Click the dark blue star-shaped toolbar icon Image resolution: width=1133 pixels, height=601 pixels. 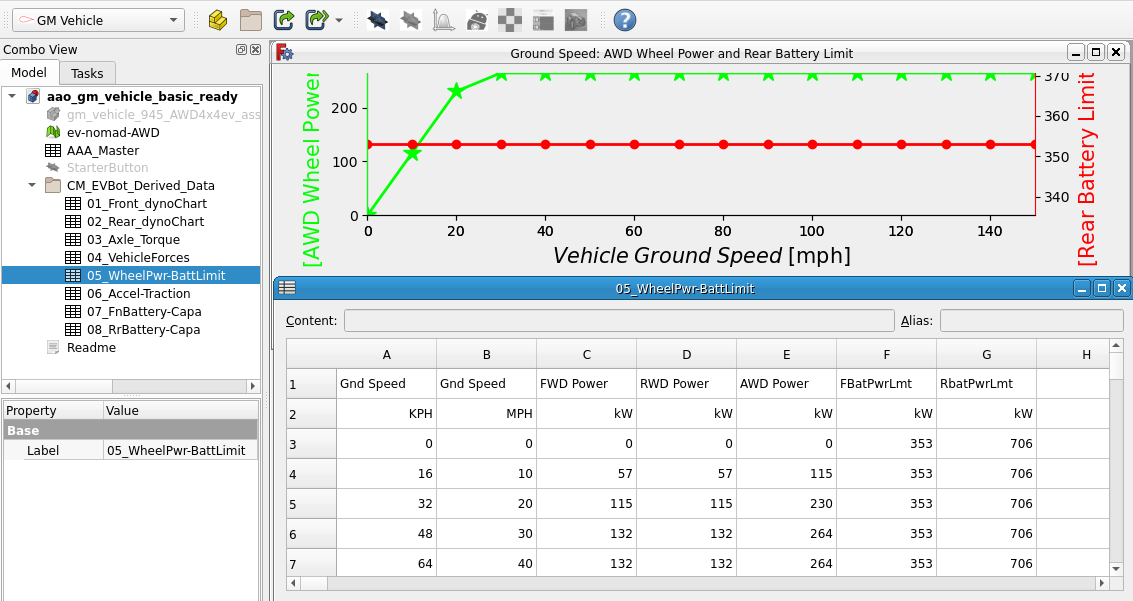377,20
